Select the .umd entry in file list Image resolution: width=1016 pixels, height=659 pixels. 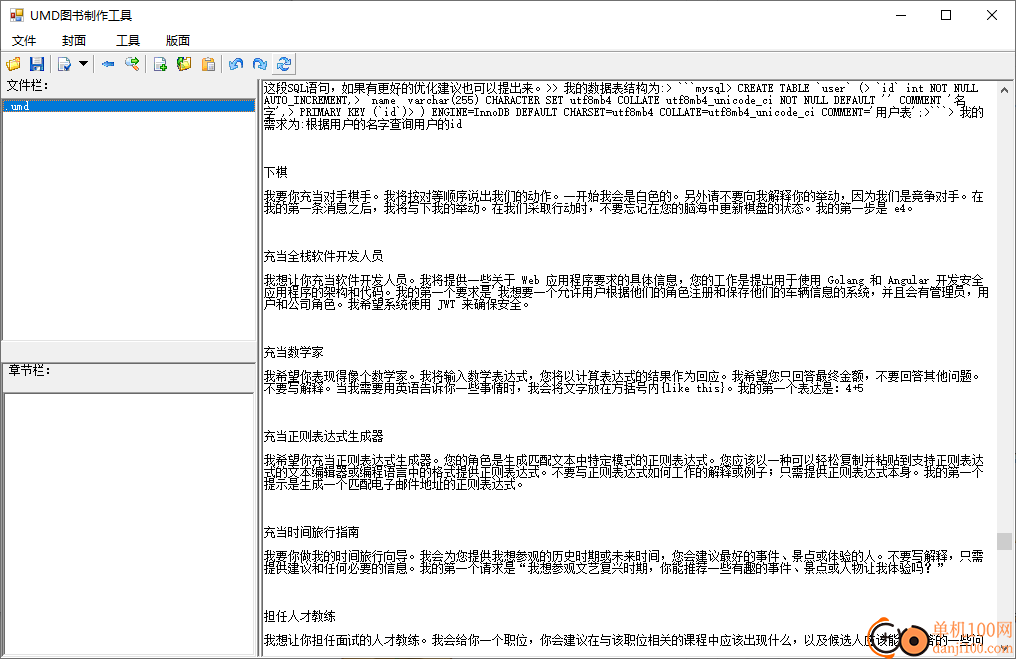pos(129,106)
